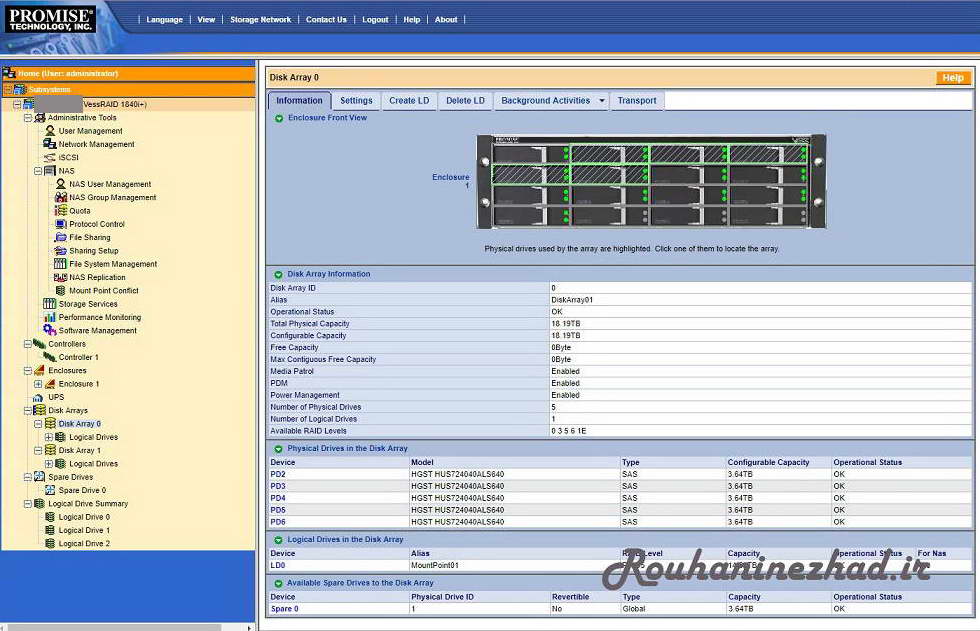
Task: Click the Home administrator icon
Action: (9, 73)
